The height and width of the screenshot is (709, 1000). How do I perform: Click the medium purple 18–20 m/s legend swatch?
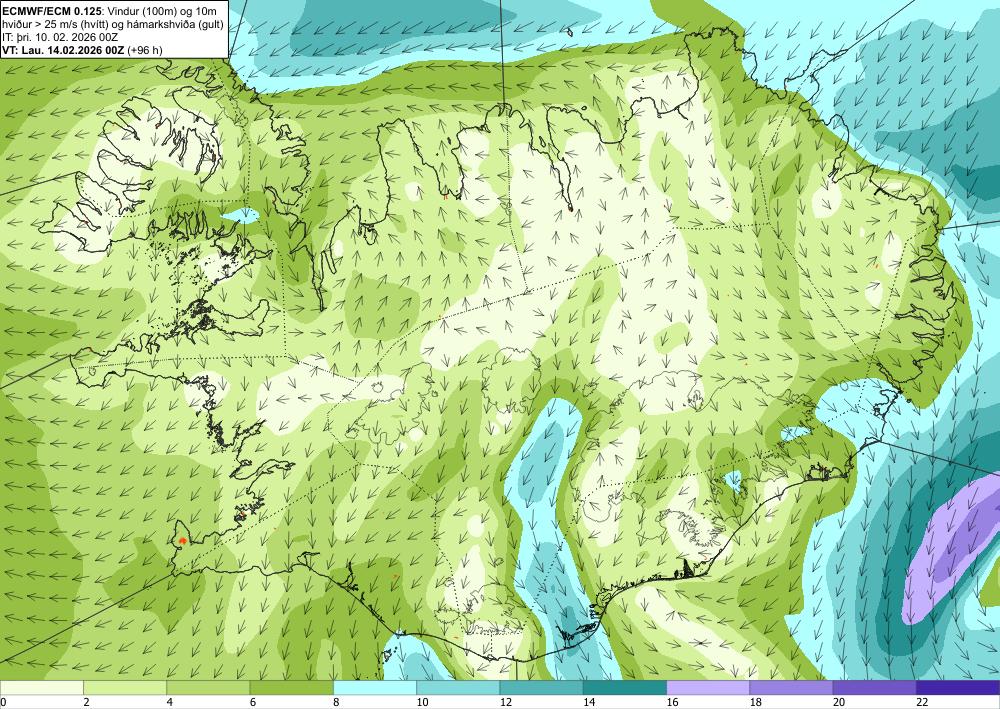pos(791,688)
